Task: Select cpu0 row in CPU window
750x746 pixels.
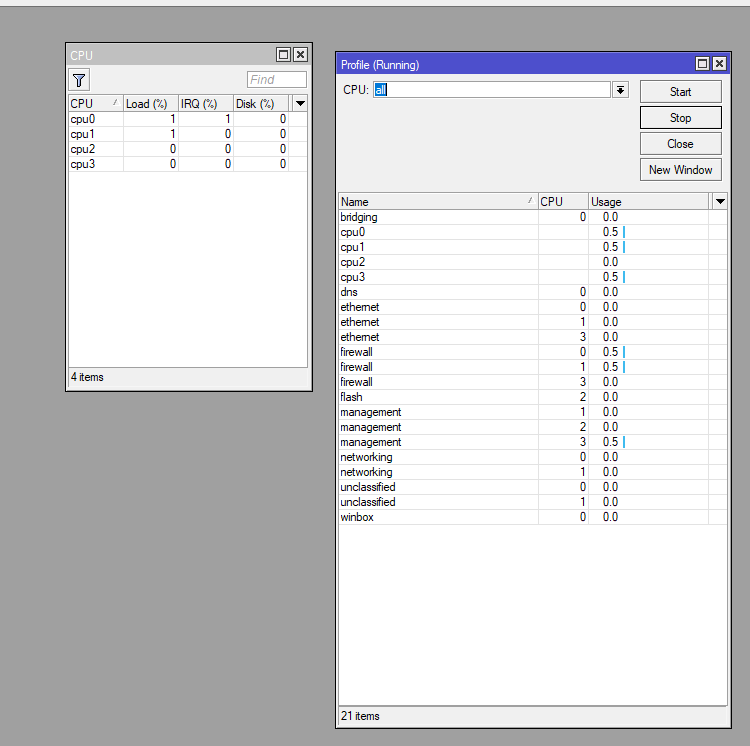Action: click(x=188, y=119)
